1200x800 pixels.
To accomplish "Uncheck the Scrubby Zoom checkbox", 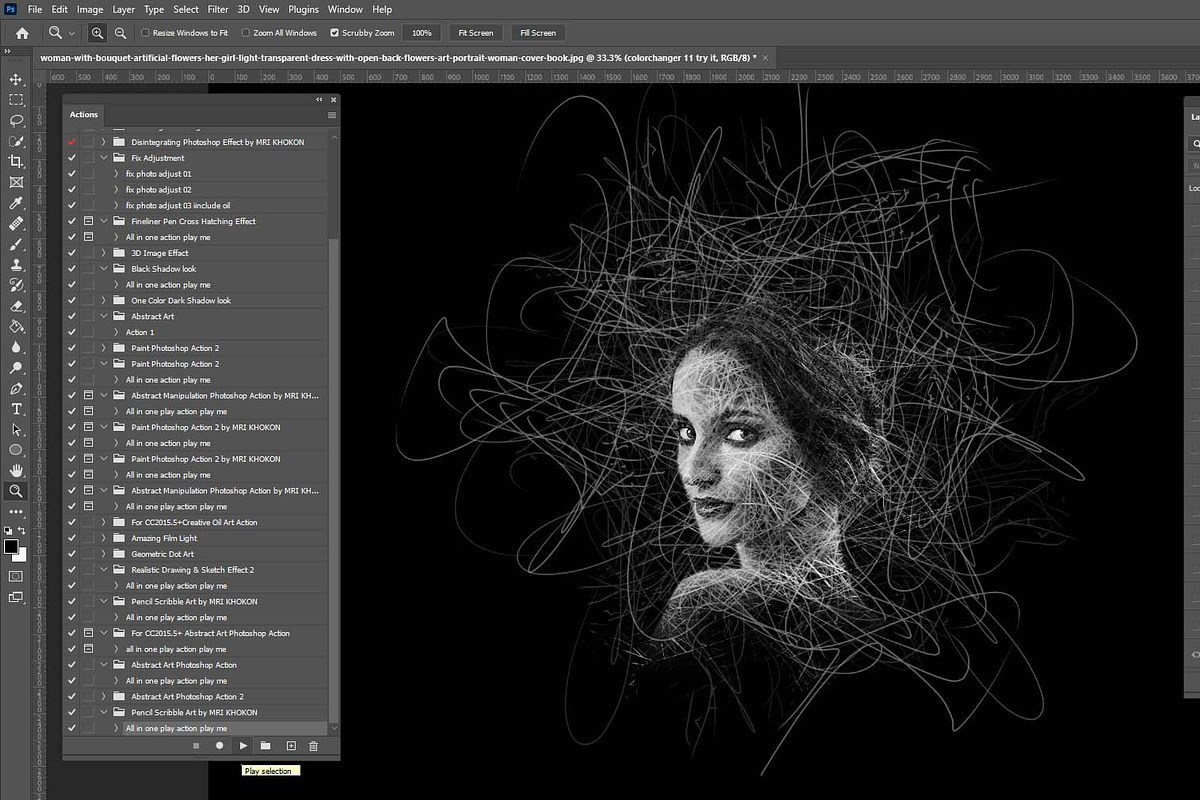I will pyautogui.click(x=335, y=33).
